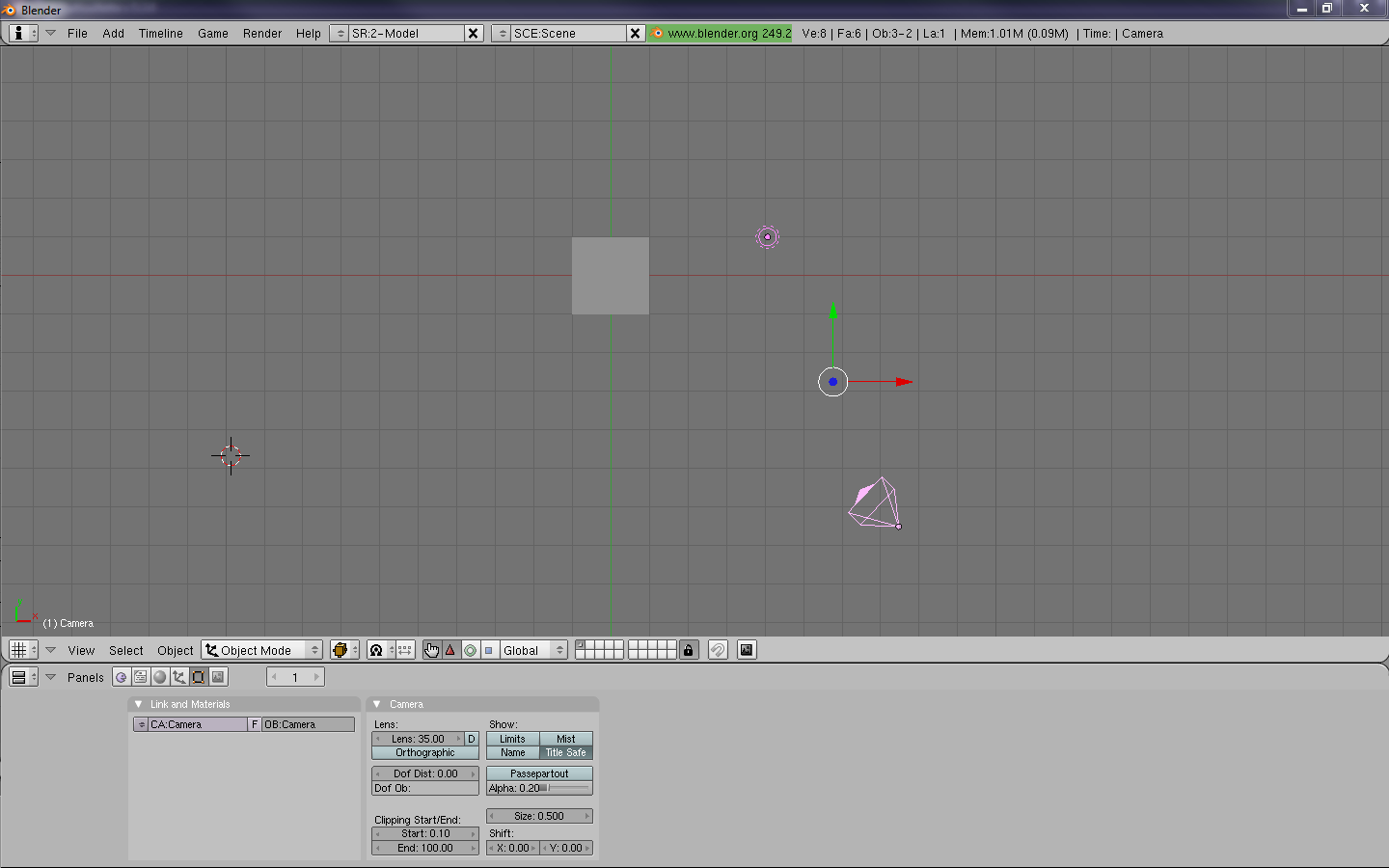Toggle the Name show button

[512, 752]
